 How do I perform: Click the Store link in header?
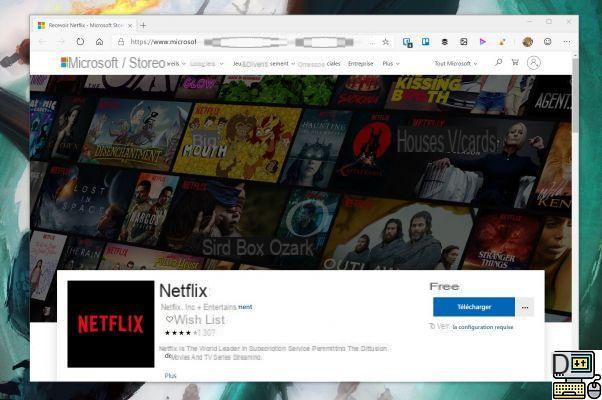tap(147, 63)
